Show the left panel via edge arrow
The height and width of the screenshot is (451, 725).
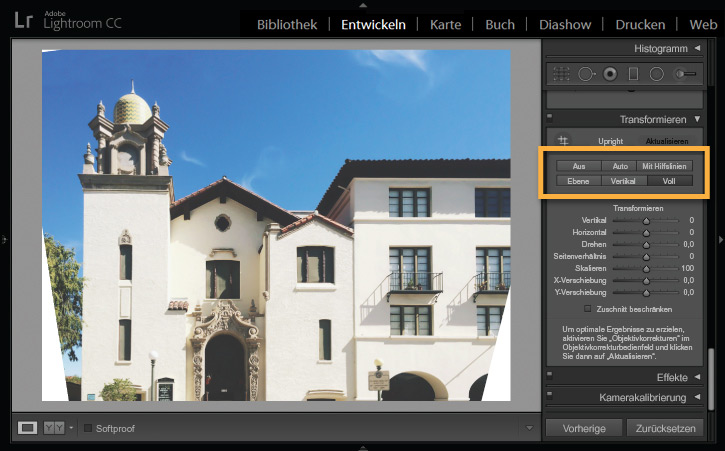(4, 240)
